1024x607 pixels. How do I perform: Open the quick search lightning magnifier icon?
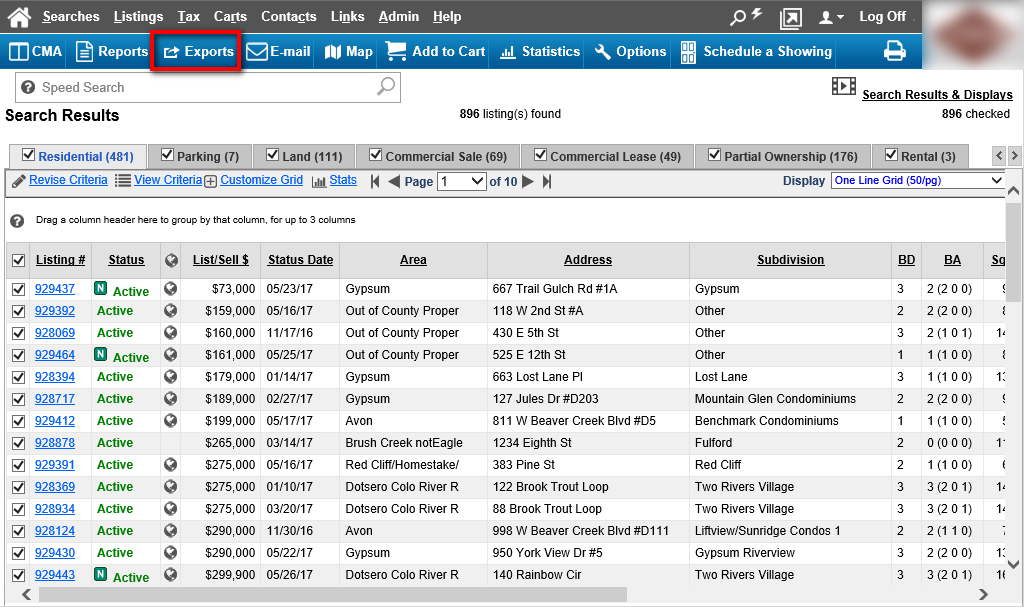746,16
